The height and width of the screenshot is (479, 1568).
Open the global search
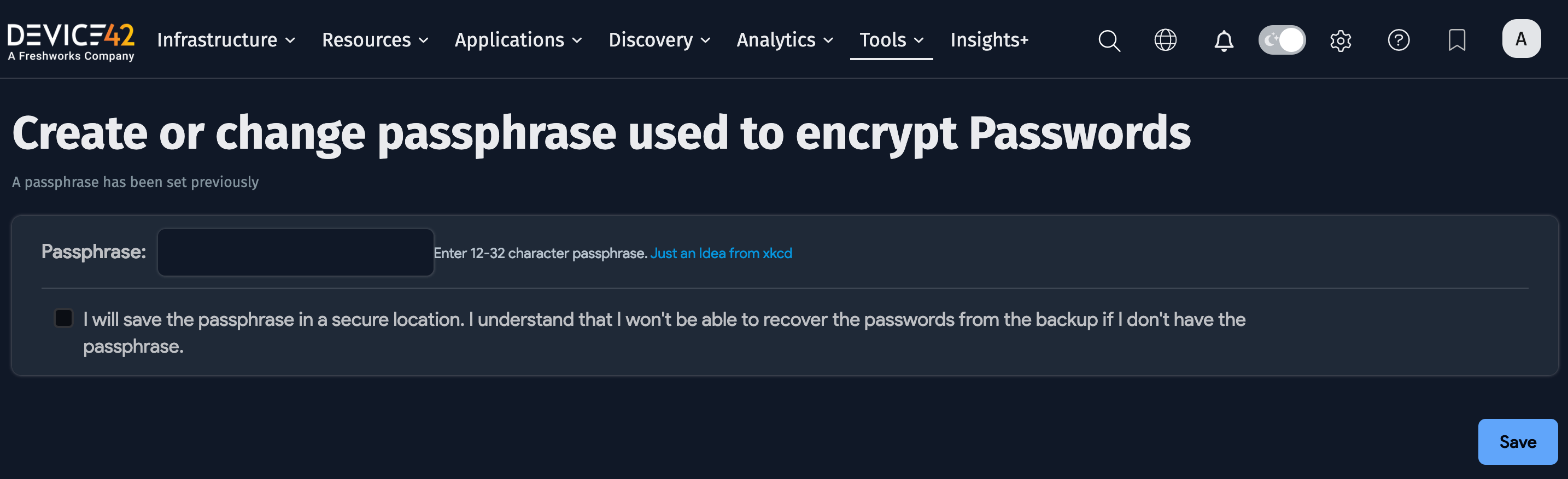pyautogui.click(x=1108, y=40)
